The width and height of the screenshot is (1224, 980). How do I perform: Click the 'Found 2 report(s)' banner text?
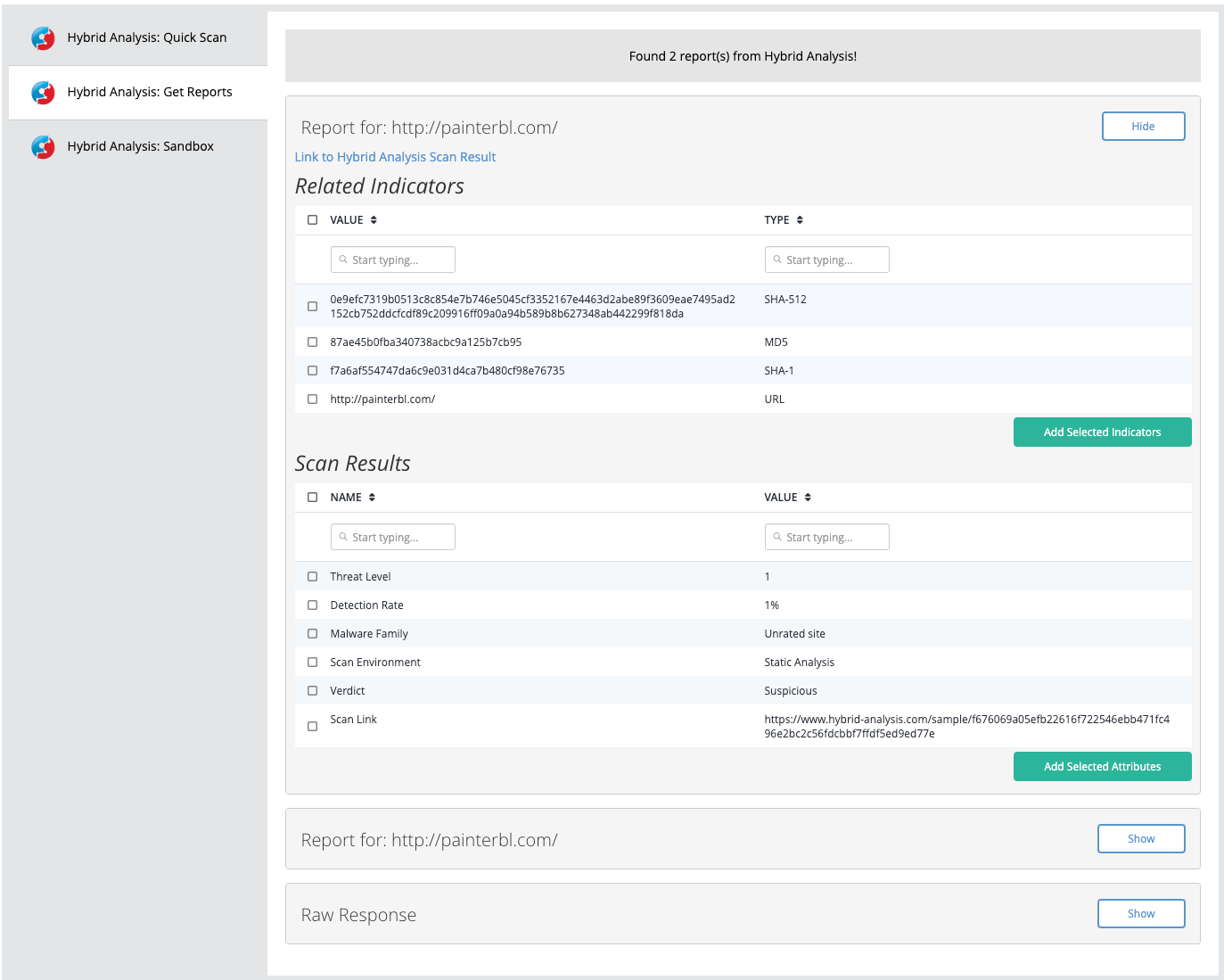(x=743, y=56)
